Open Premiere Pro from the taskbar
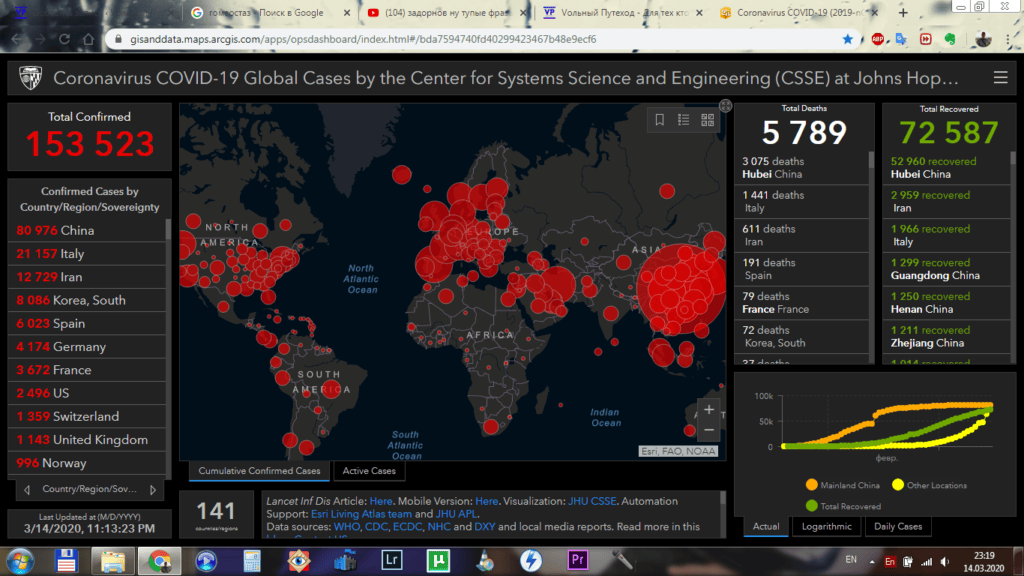1024x576 pixels. pyautogui.click(x=577, y=560)
